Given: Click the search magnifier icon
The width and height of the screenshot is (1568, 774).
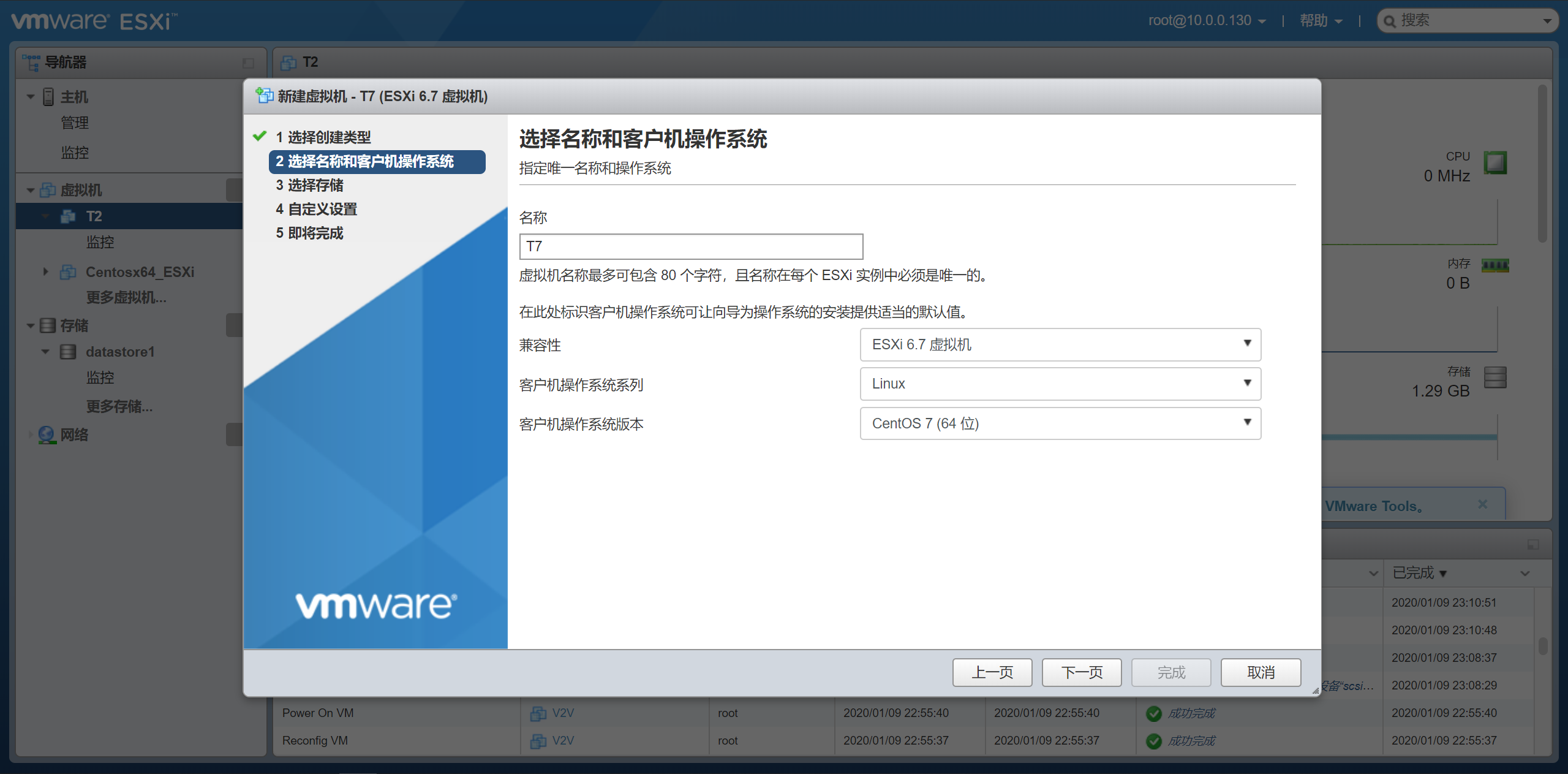Looking at the screenshot, I should coord(1390,21).
